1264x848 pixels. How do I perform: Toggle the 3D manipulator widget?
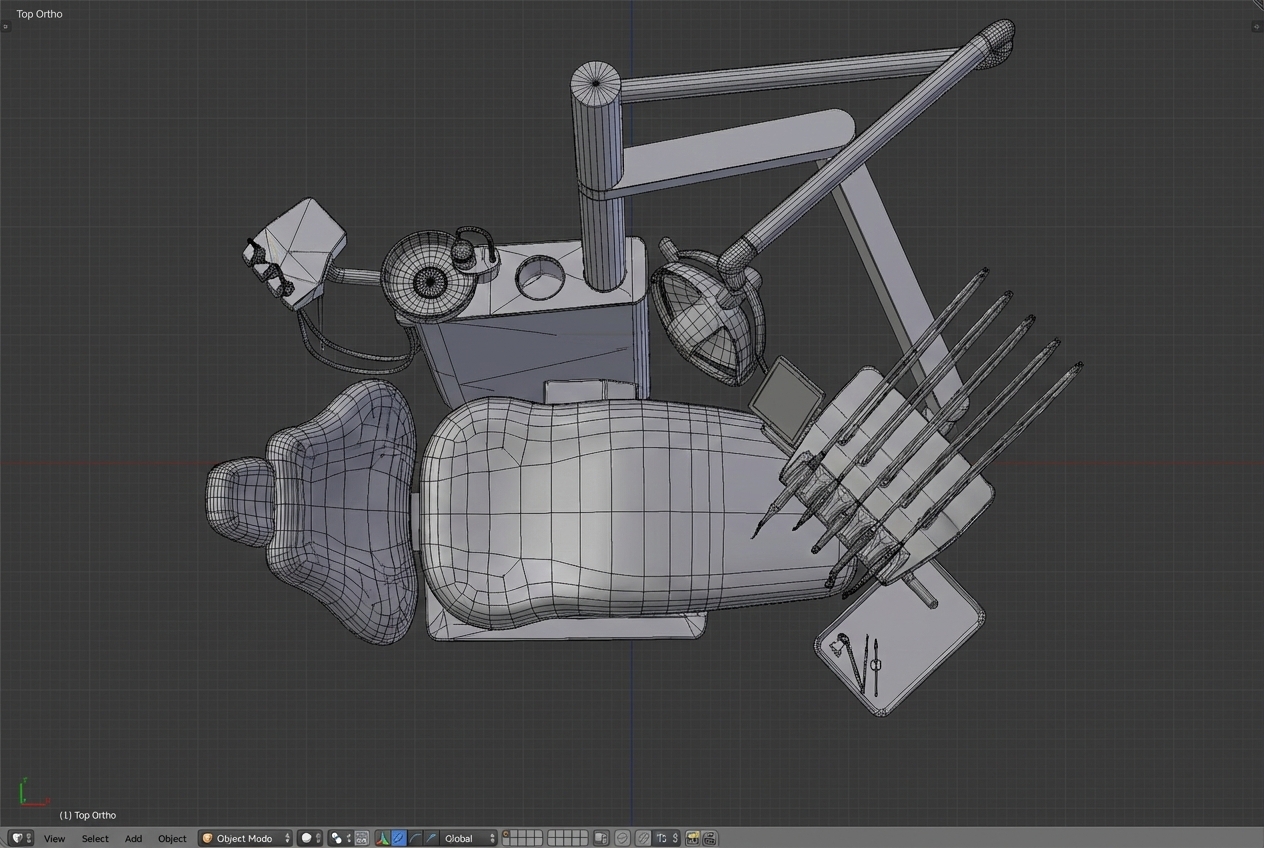coord(382,838)
